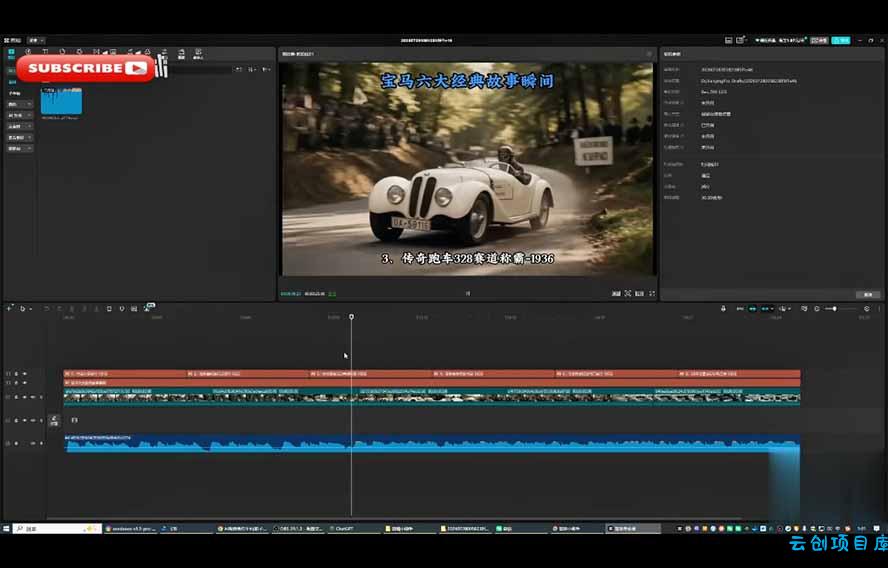Image resolution: width=888 pixels, height=568 pixels.
Task: Open the media filter dropdown
Action: click(x=266, y=69)
